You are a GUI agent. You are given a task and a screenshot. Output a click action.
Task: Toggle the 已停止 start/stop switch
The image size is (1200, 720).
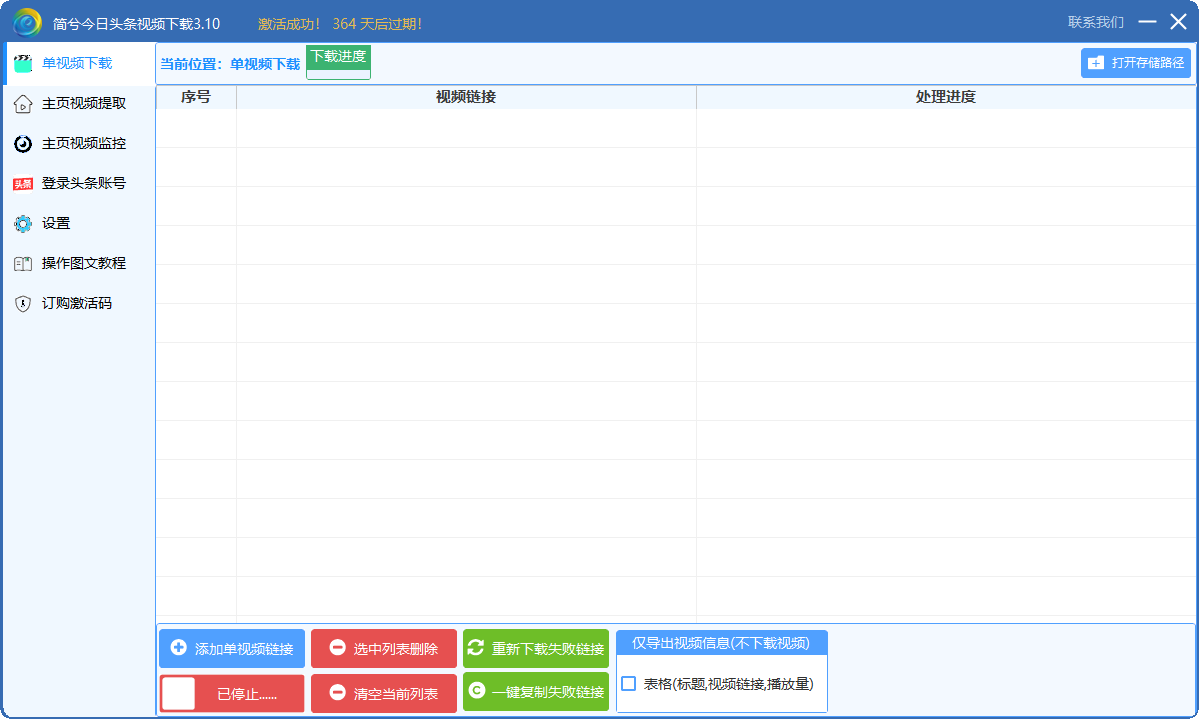point(179,693)
